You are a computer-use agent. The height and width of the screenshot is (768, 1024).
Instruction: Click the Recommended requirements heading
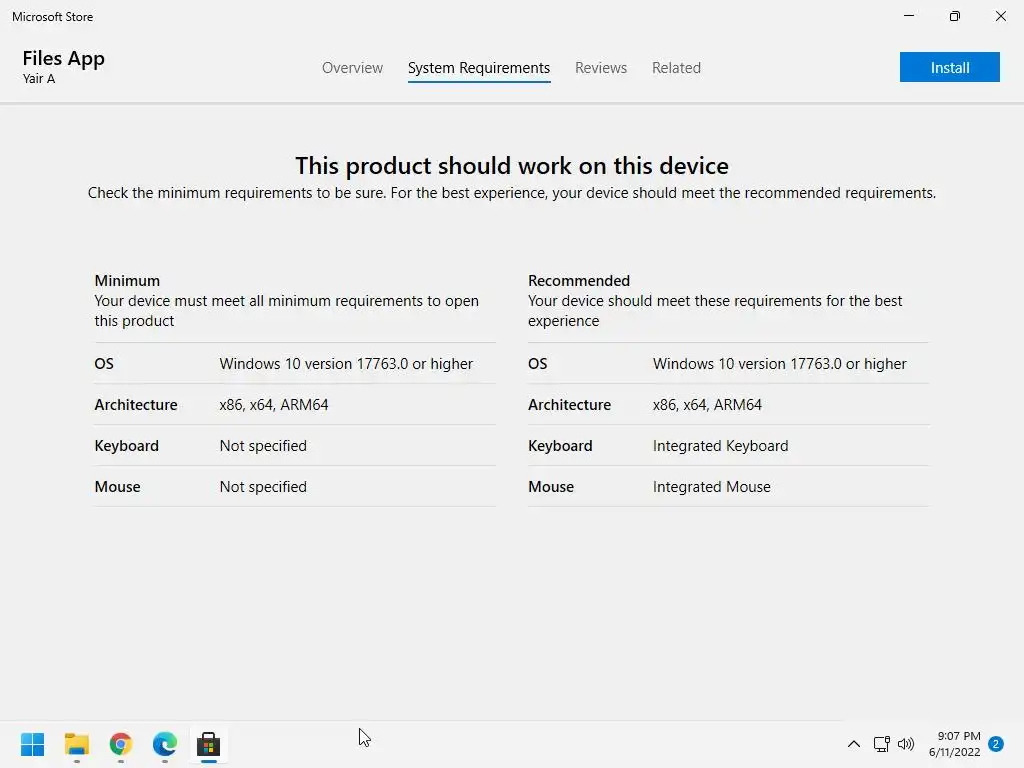coord(579,281)
